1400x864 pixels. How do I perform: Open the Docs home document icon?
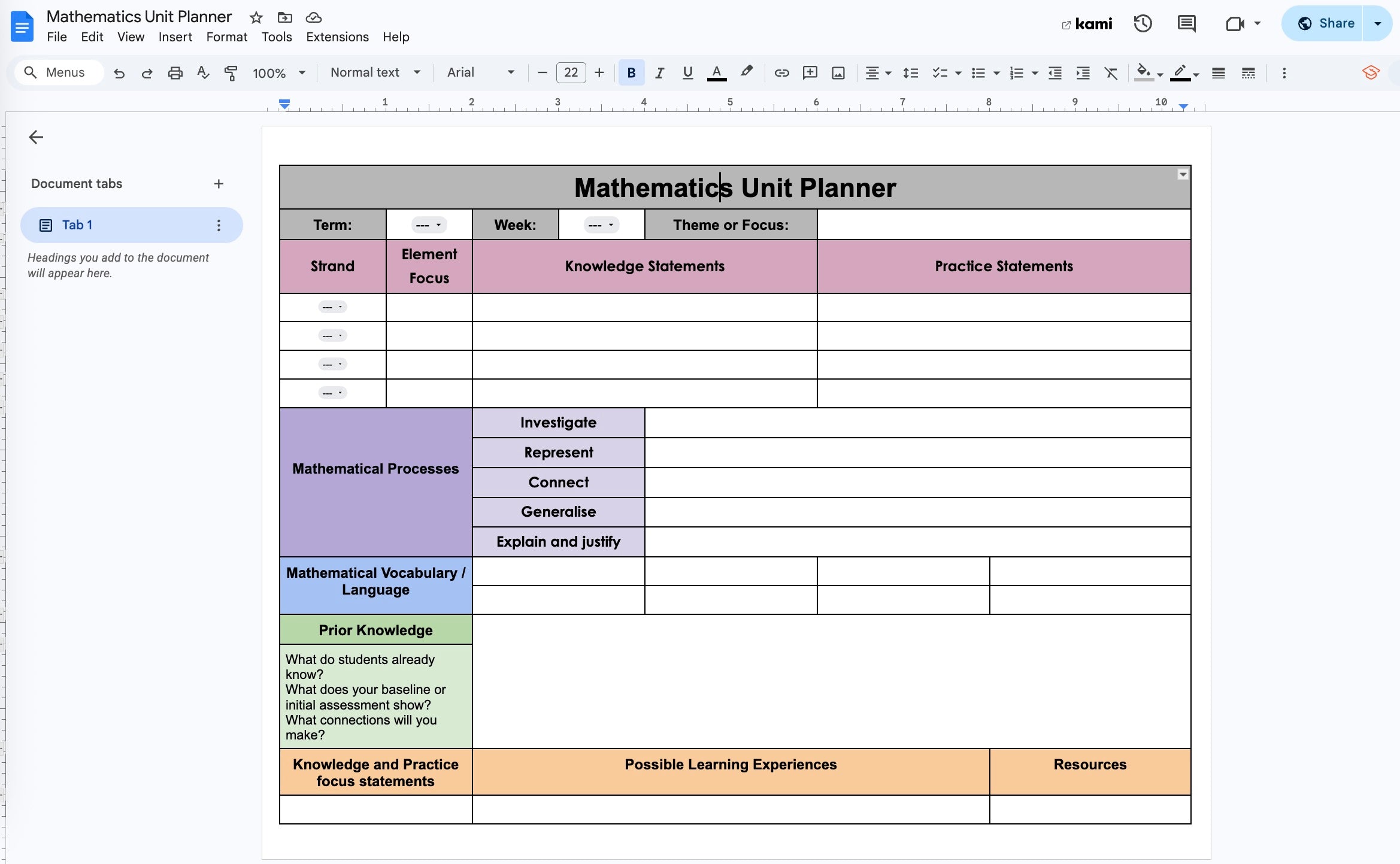tap(22, 26)
